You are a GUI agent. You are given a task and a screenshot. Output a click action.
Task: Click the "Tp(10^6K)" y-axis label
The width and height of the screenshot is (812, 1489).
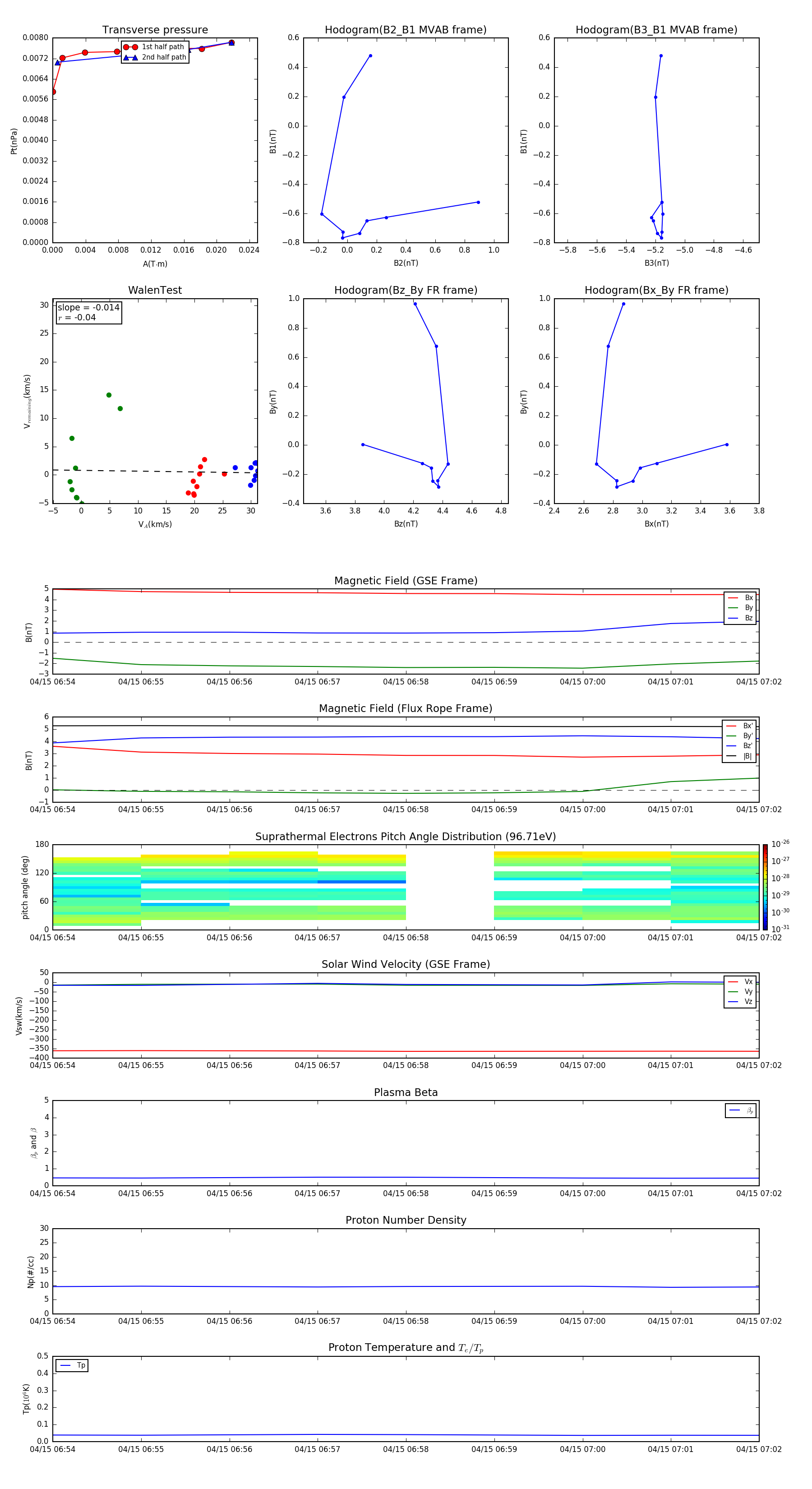[26, 1399]
